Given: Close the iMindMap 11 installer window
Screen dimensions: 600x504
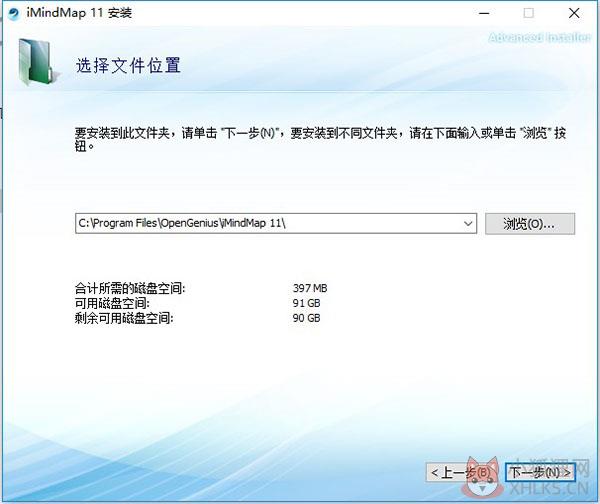Looking at the screenshot, I should pos(574,13).
